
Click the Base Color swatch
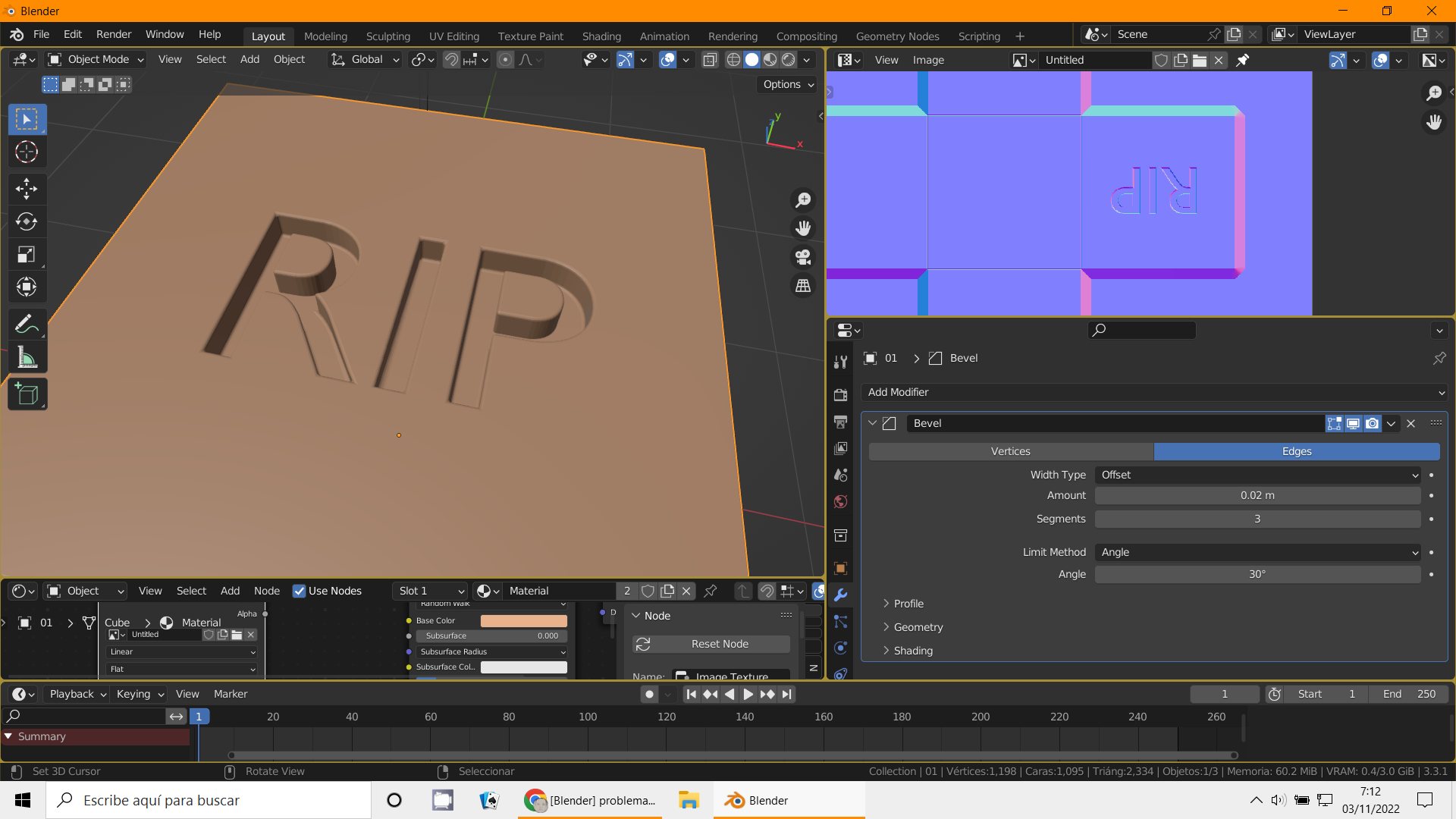click(523, 620)
